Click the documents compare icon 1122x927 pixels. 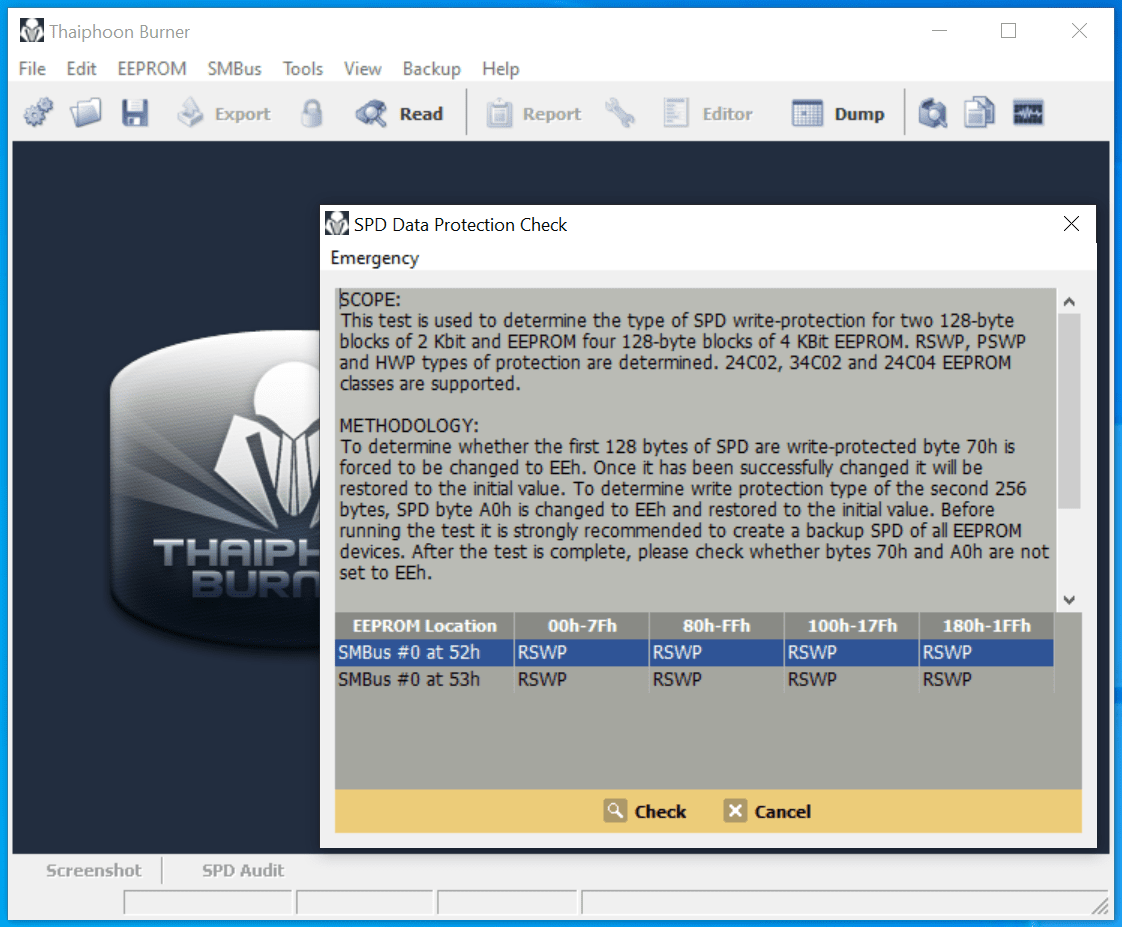979,113
